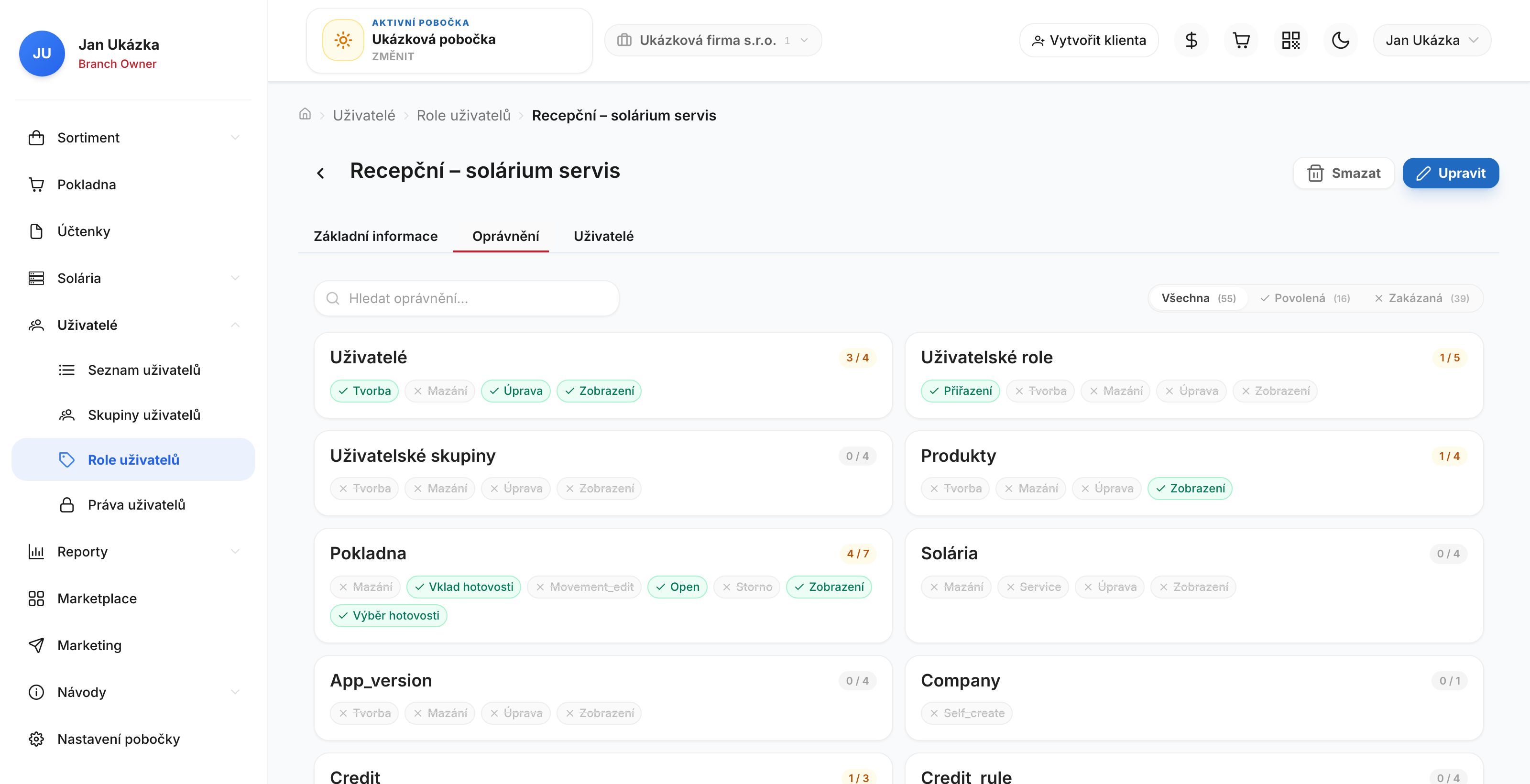Open Marketing in the sidebar

click(x=133, y=646)
